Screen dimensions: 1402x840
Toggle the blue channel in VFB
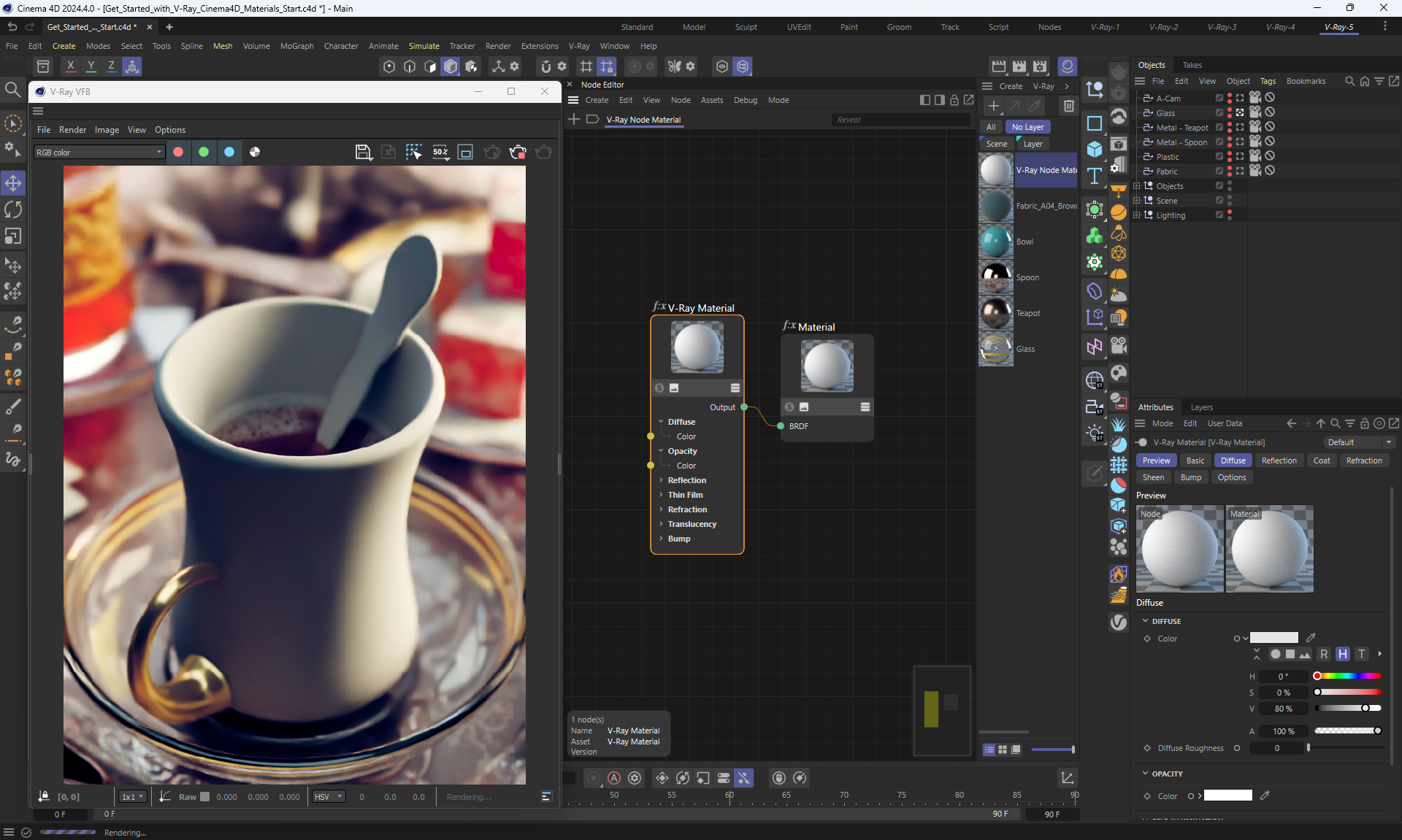[229, 152]
